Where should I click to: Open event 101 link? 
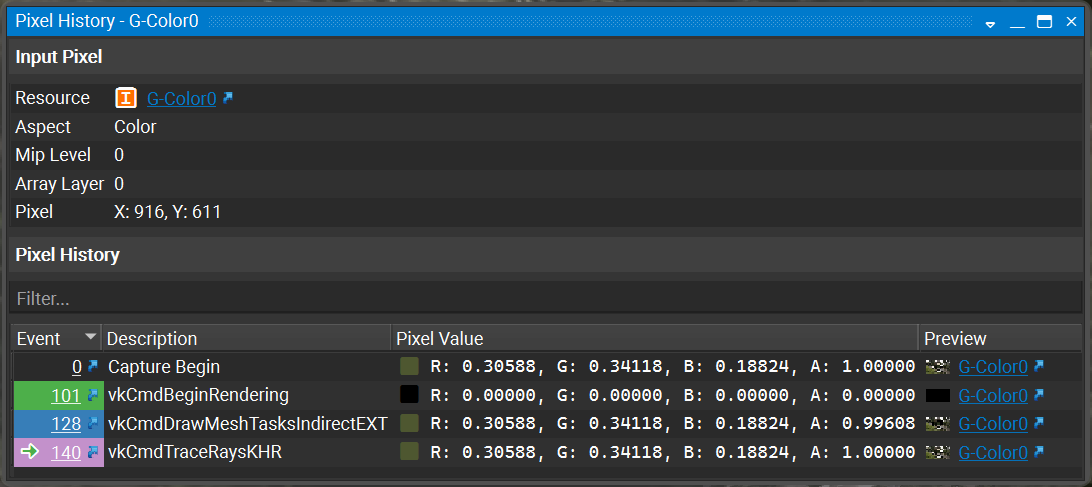point(66,396)
